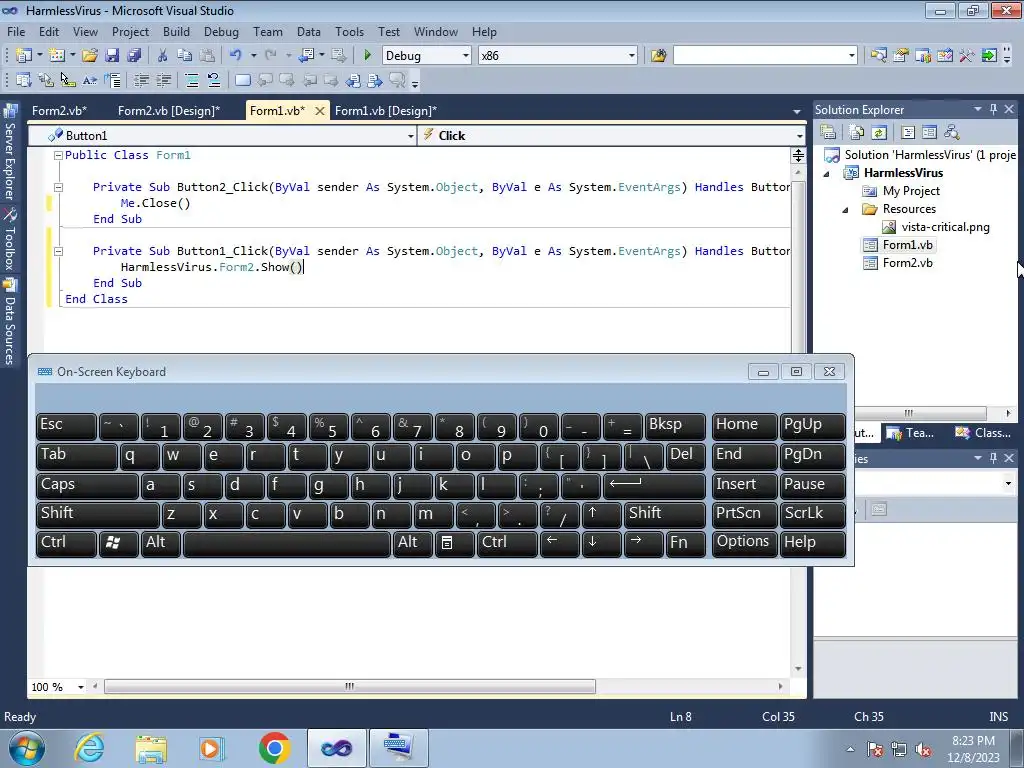This screenshot has height=768, width=1024.
Task: Toggle the left Alt key on On-Screen Keyboard
Action: [x=161, y=543]
